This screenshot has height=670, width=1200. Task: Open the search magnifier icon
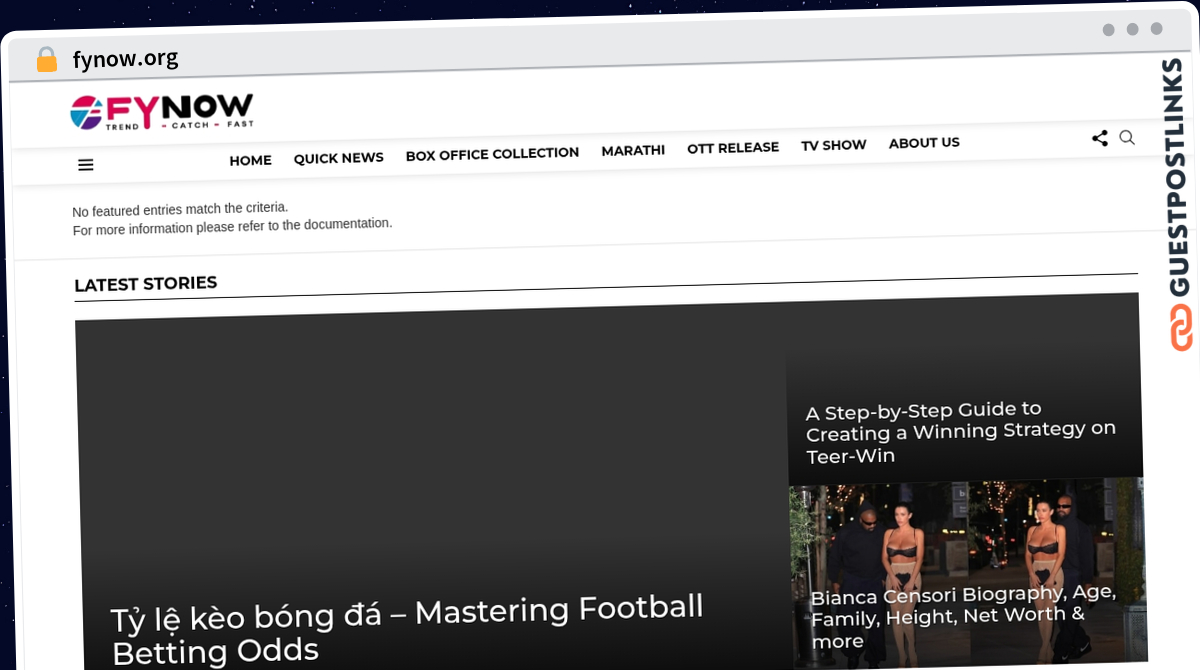(x=1127, y=138)
